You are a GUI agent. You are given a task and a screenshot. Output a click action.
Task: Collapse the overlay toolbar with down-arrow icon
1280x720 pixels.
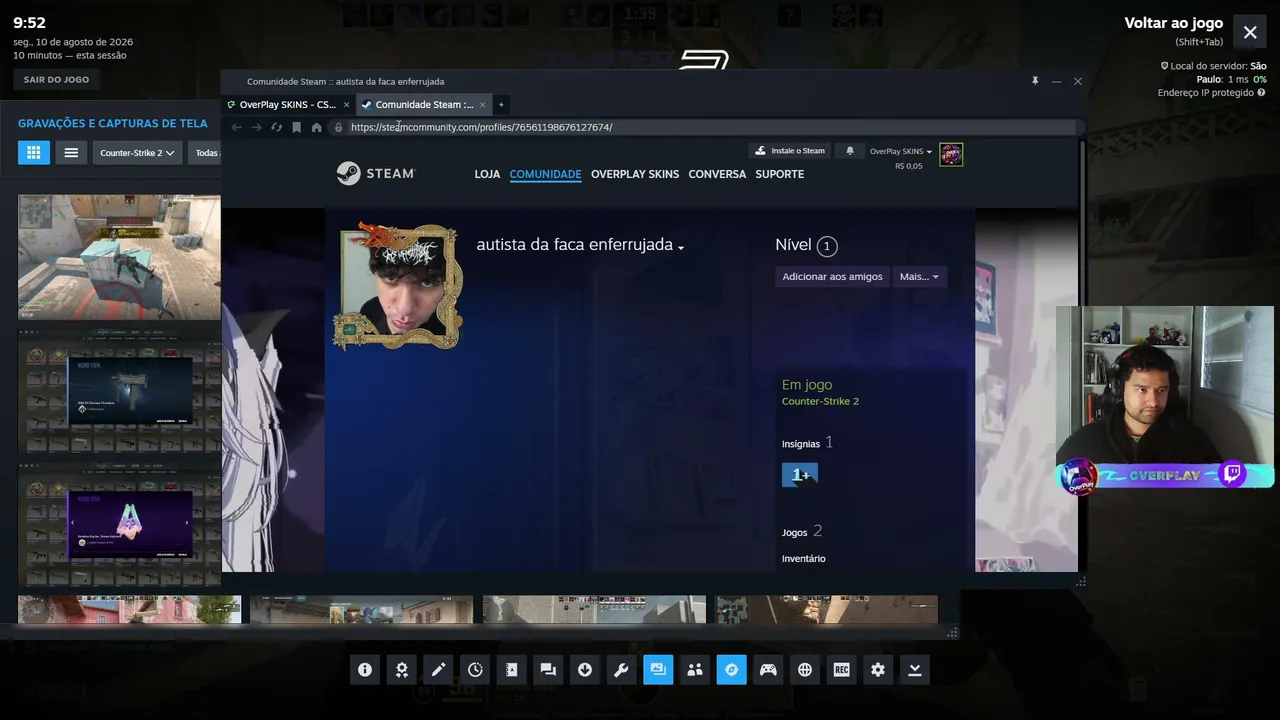pyautogui.click(x=915, y=670)
